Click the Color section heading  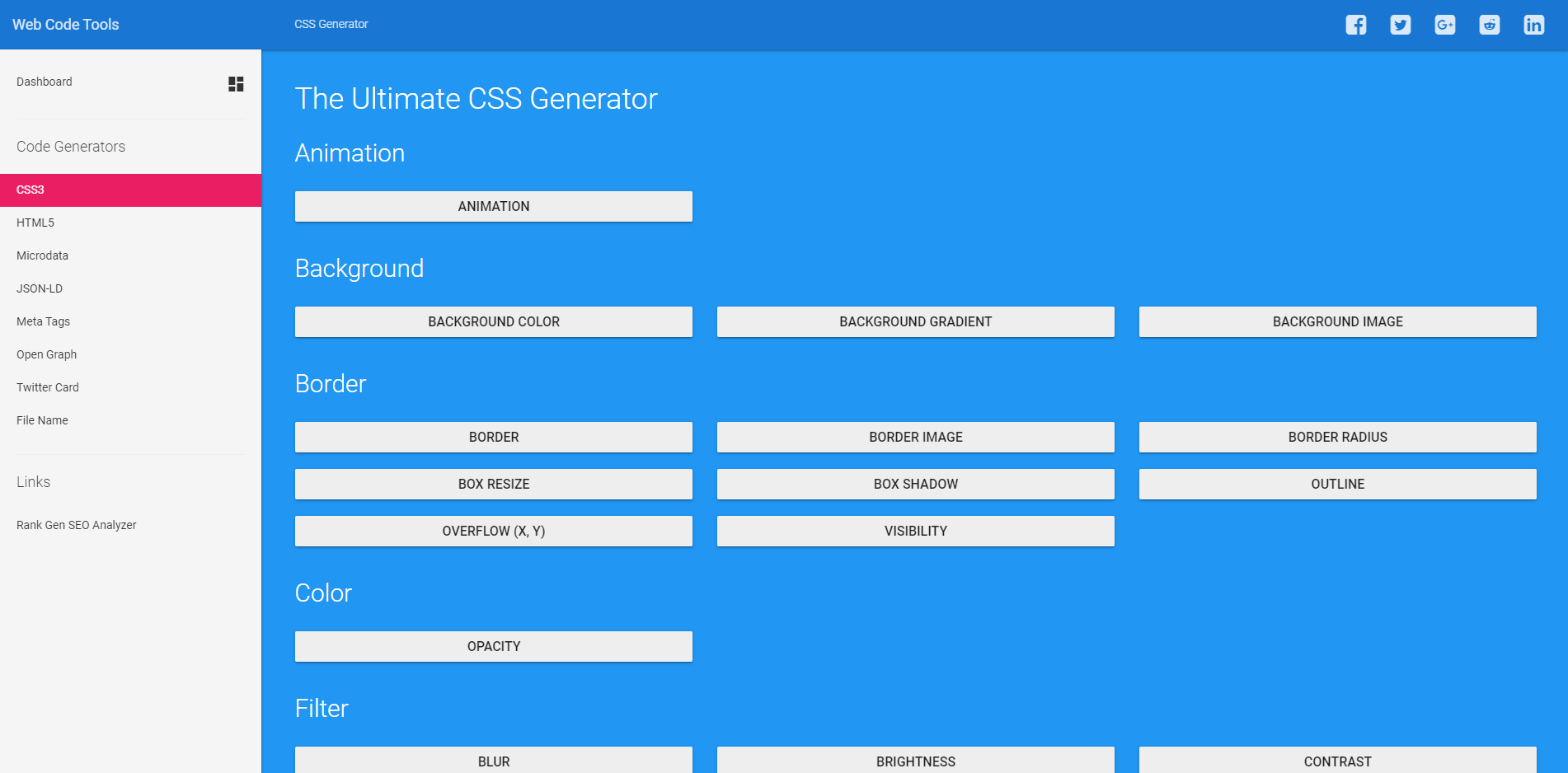323,593
